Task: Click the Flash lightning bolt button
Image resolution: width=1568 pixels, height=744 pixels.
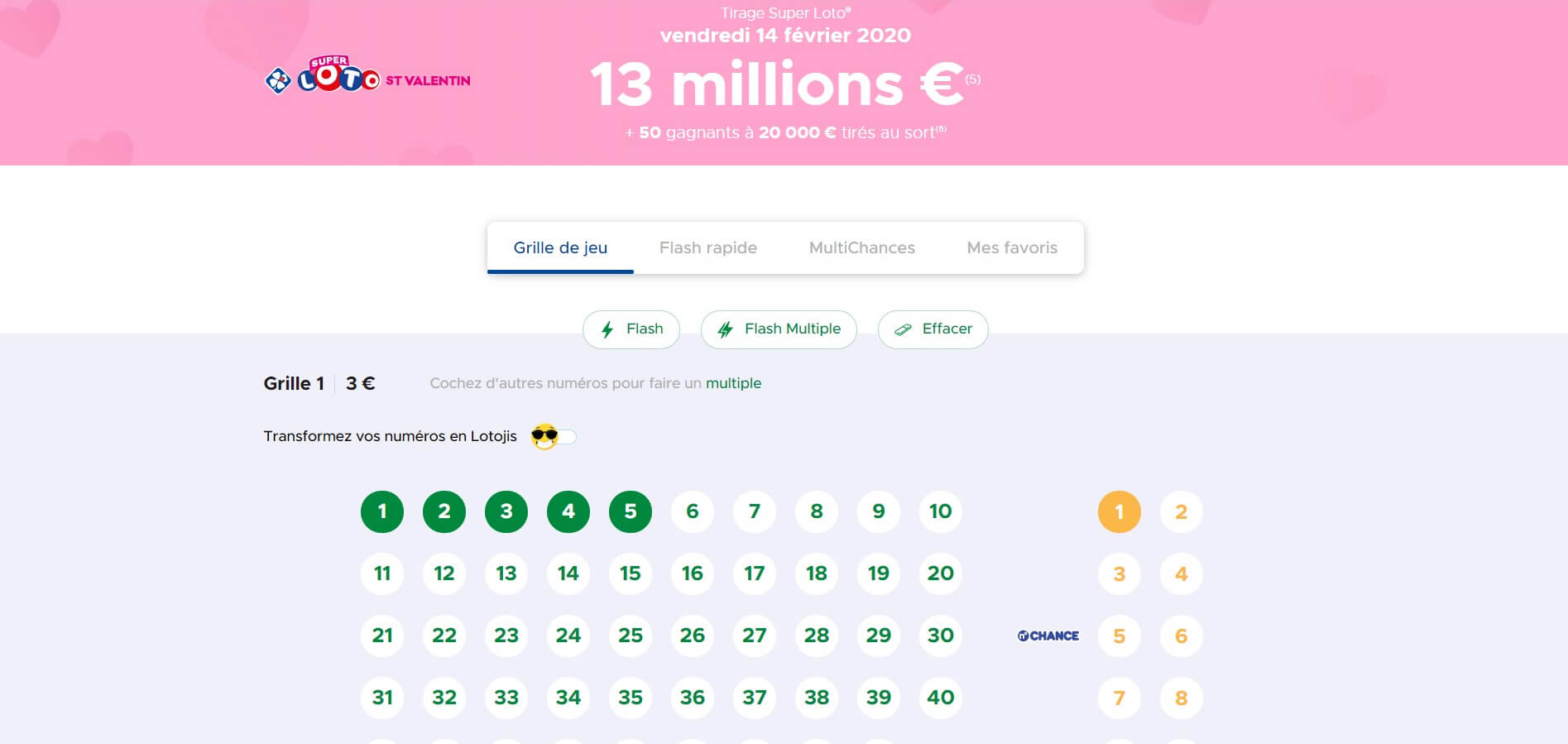Action: point(631,329)
